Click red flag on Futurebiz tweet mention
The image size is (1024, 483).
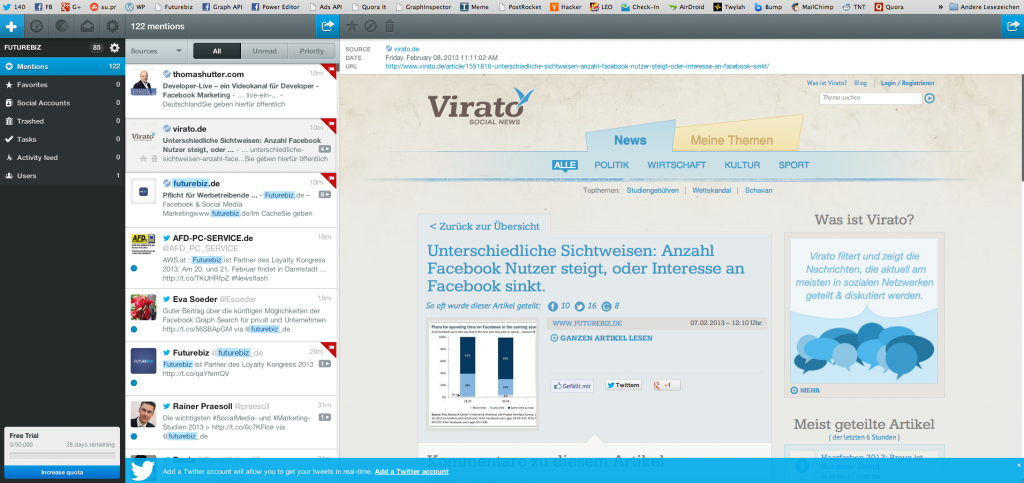coord(330,348)
